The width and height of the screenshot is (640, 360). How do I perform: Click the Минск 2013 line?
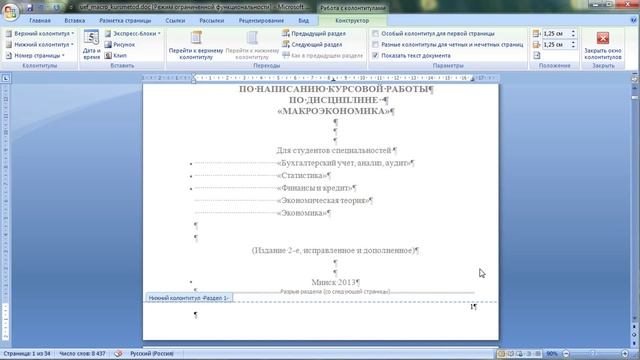(x=336, y=282)
